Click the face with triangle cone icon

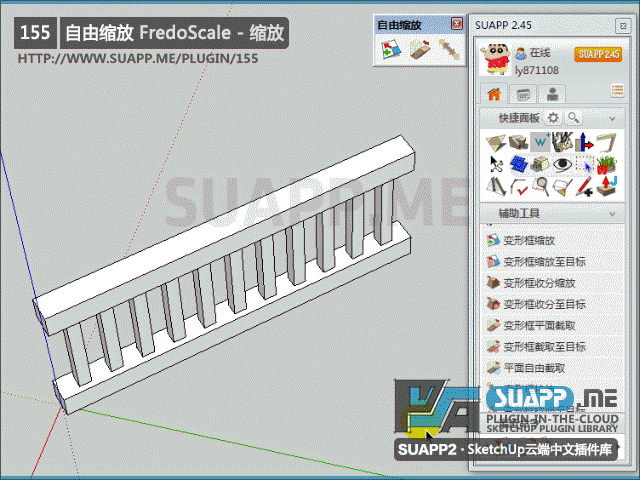click(562, 187)
